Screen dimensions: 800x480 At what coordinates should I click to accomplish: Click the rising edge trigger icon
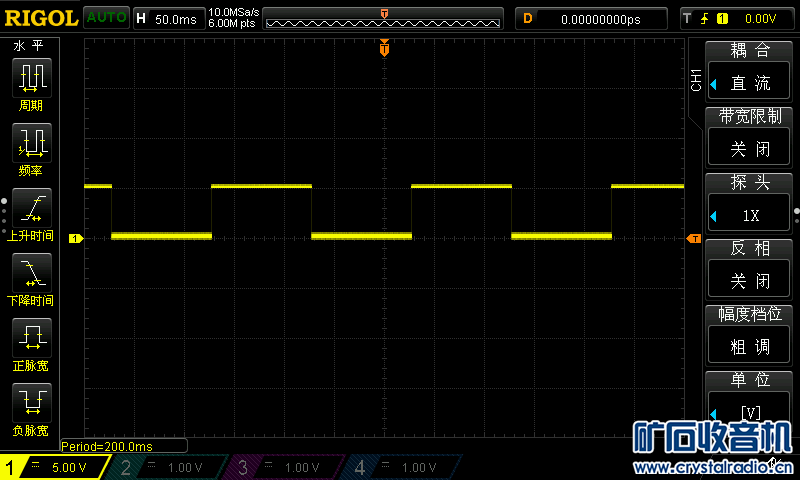705,19
